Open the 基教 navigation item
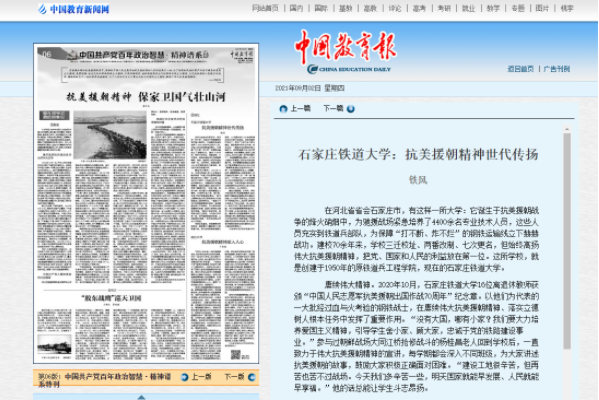 point(345,8)
